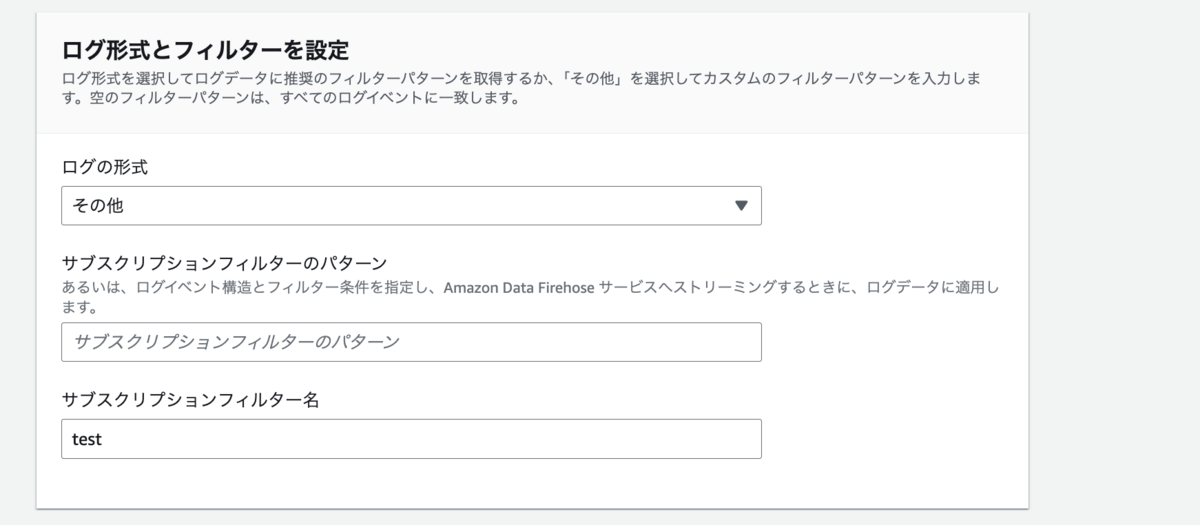
Task: Click the ログ形式とフィルターを設定 heading
Action: [x=205, y=49]
